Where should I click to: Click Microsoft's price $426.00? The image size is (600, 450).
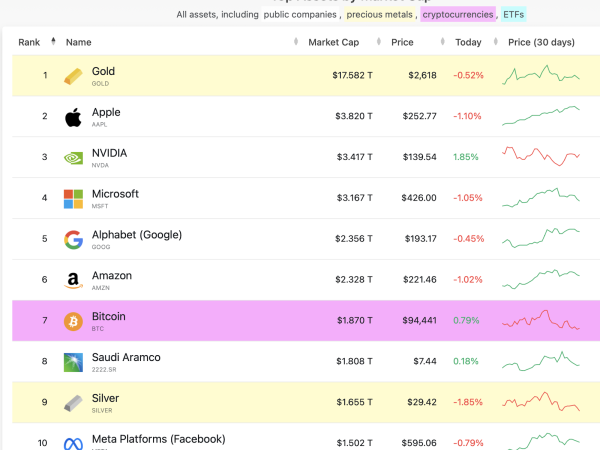click(419, 198)
